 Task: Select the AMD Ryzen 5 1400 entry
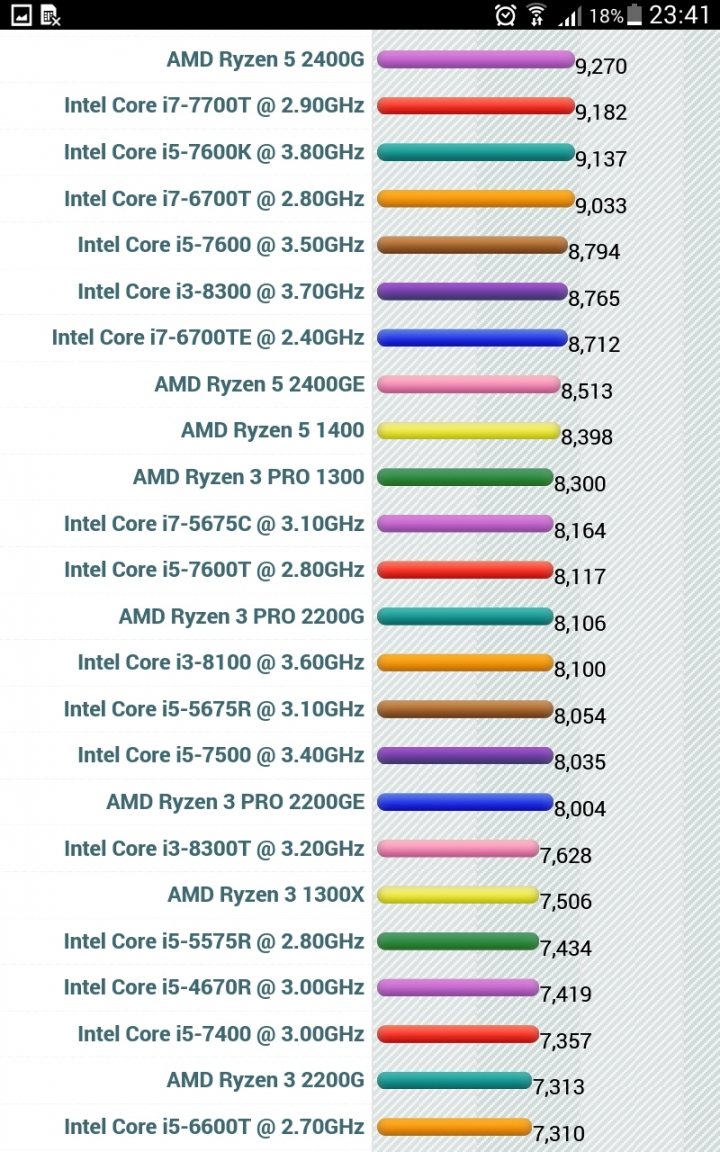[273, 430]
